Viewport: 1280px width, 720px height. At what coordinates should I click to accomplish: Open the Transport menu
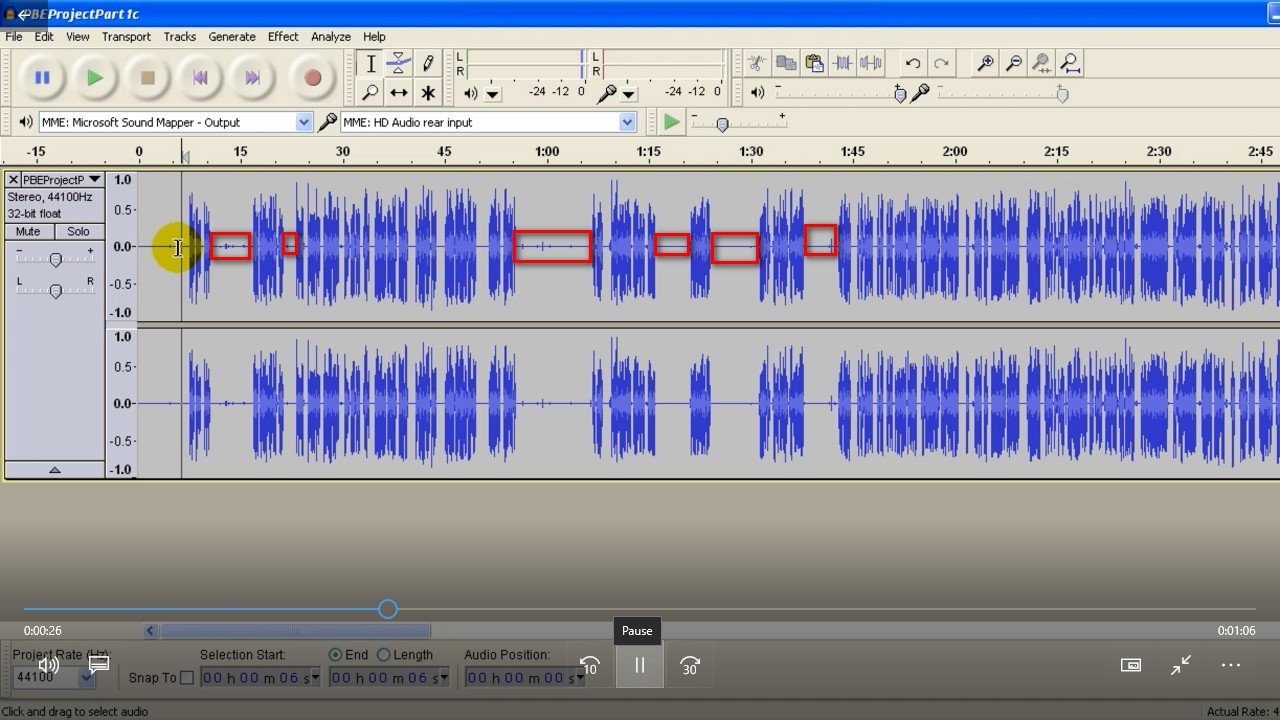[126, 36]
